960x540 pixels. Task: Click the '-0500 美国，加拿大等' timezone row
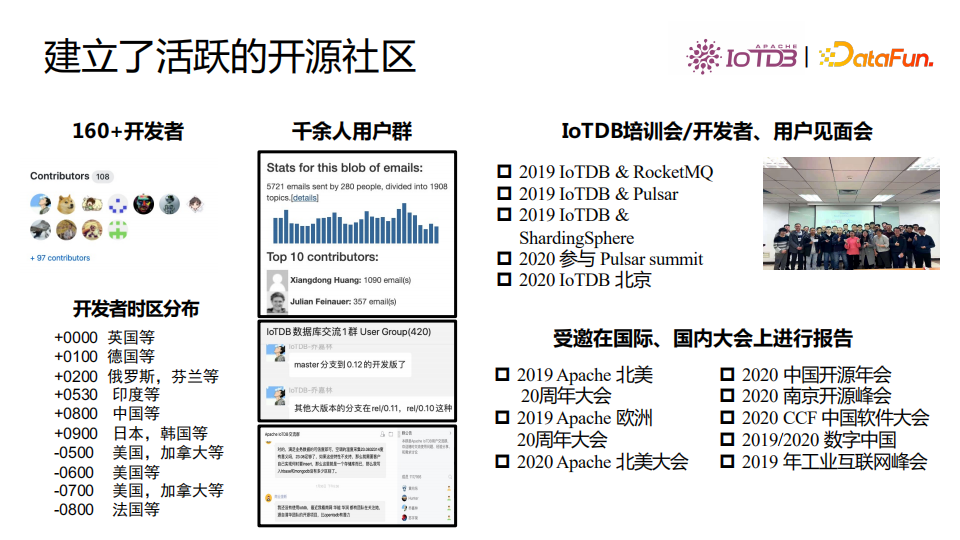coord(139,452)
